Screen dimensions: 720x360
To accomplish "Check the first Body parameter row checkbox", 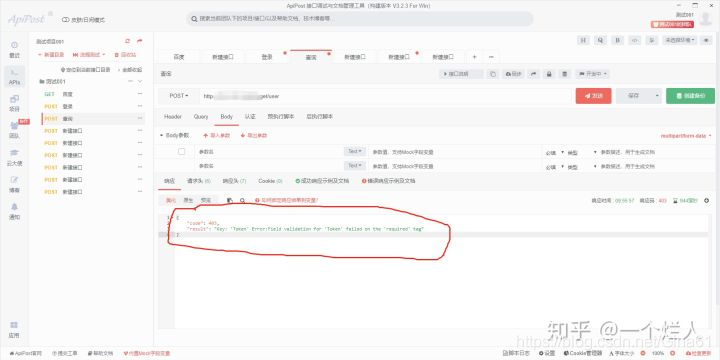I will click(x=181, y=152).
